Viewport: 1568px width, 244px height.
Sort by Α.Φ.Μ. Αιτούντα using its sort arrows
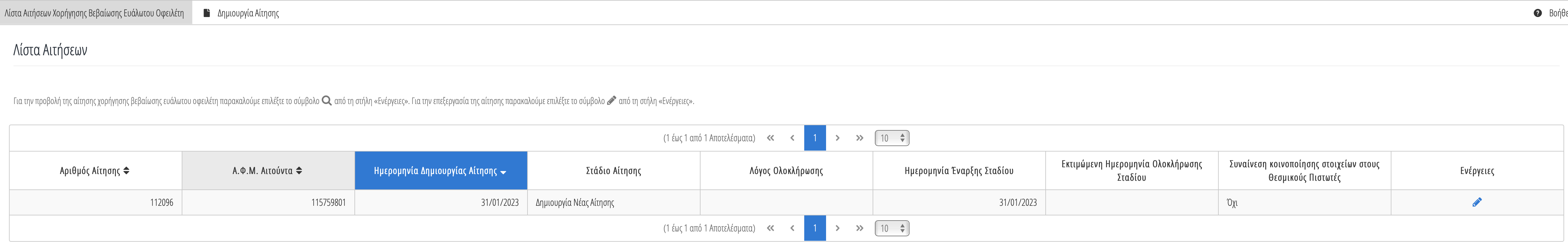click(x=299, y=171)
